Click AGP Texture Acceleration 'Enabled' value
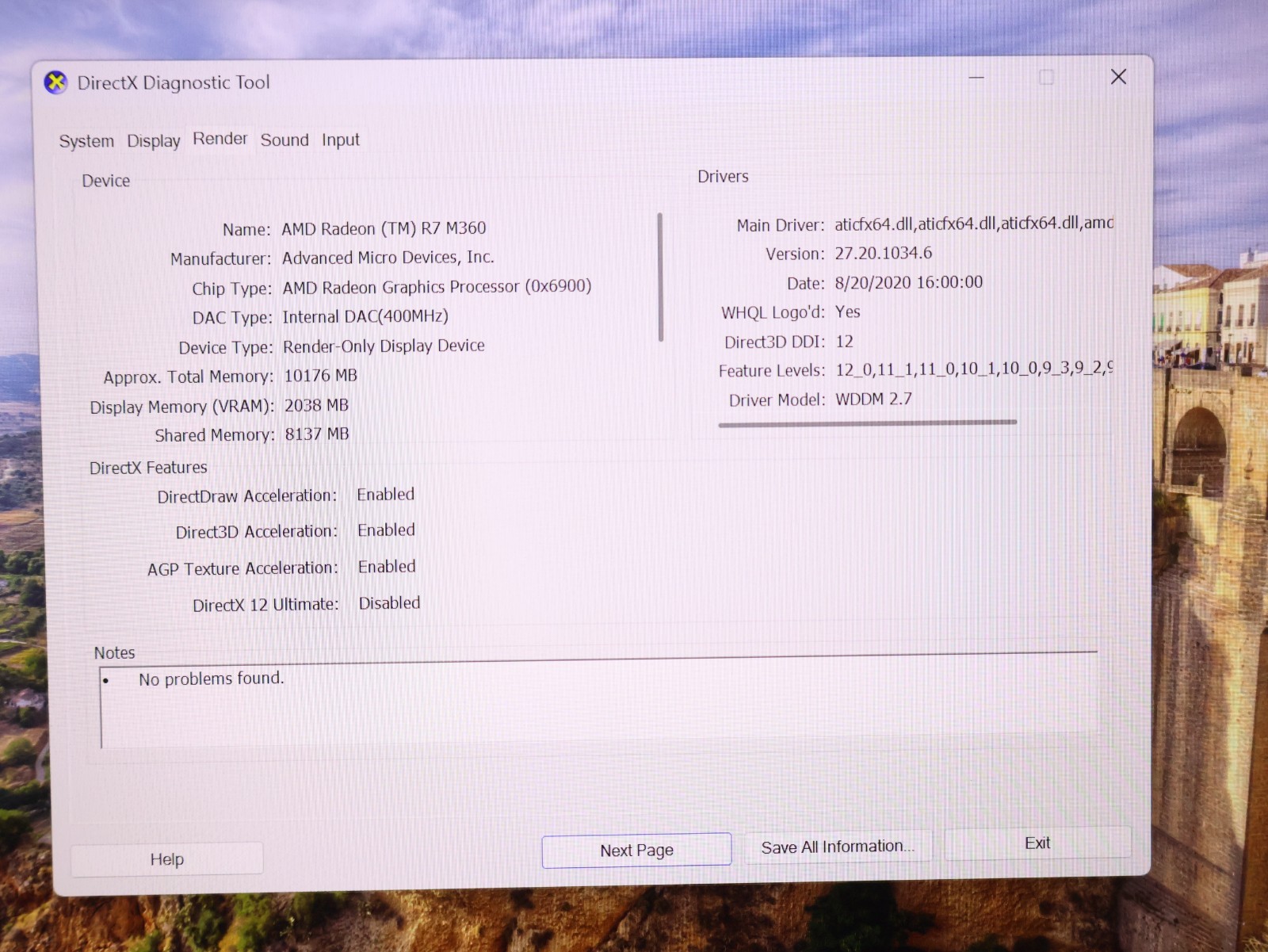1268x952 pixels. coord(387,567)
